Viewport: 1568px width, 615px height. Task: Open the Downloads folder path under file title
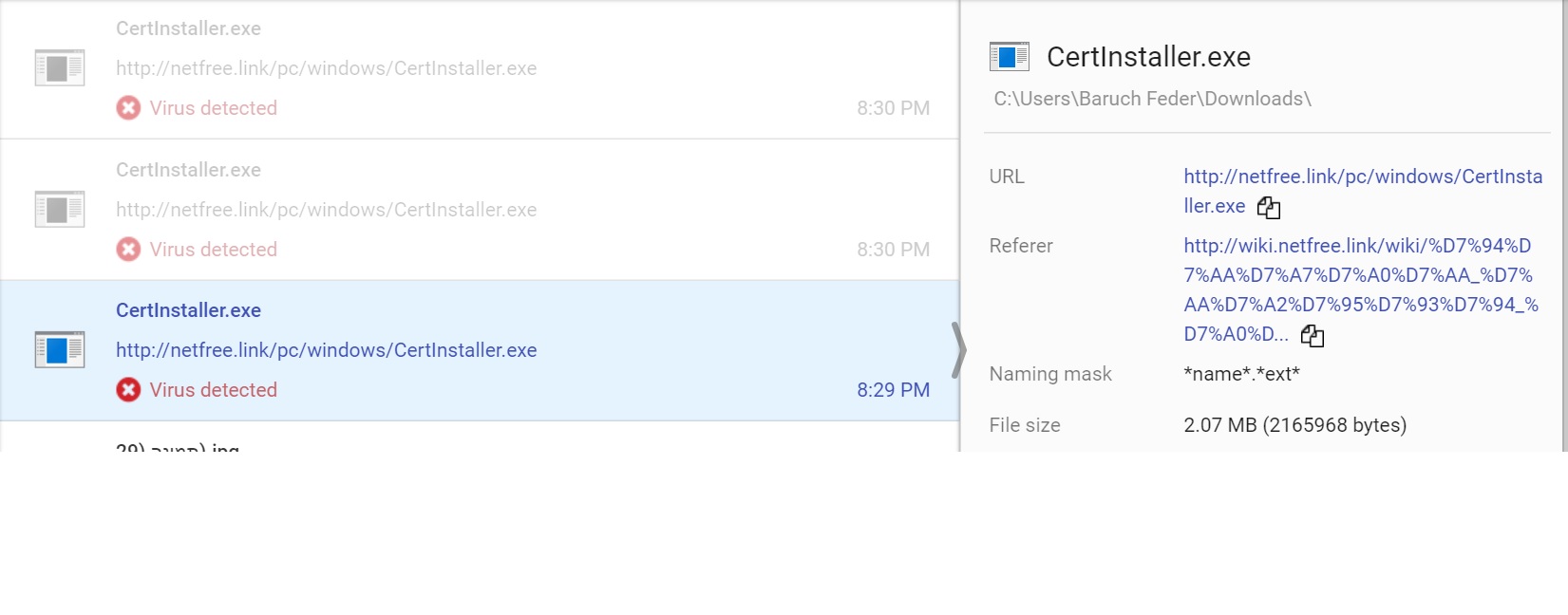[x=1151, y=99]
